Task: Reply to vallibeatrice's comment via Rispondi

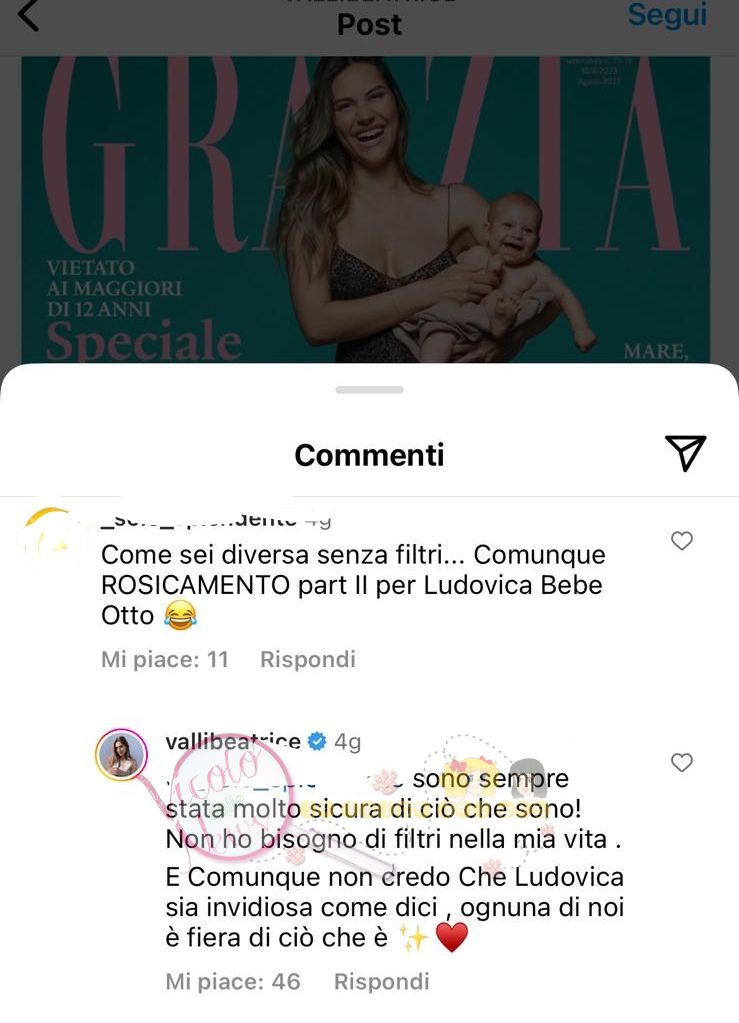Action: coord(382,981)
